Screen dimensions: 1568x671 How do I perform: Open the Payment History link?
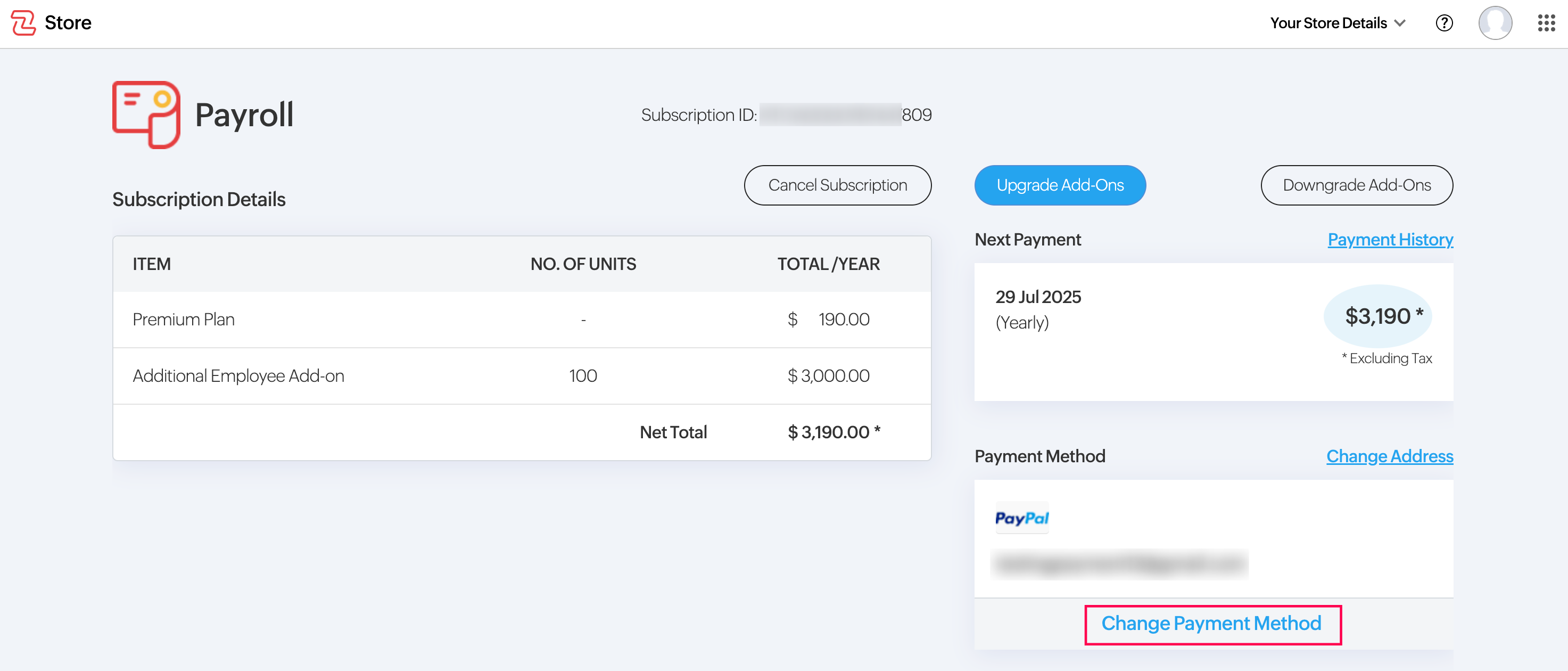[1390, 239]
